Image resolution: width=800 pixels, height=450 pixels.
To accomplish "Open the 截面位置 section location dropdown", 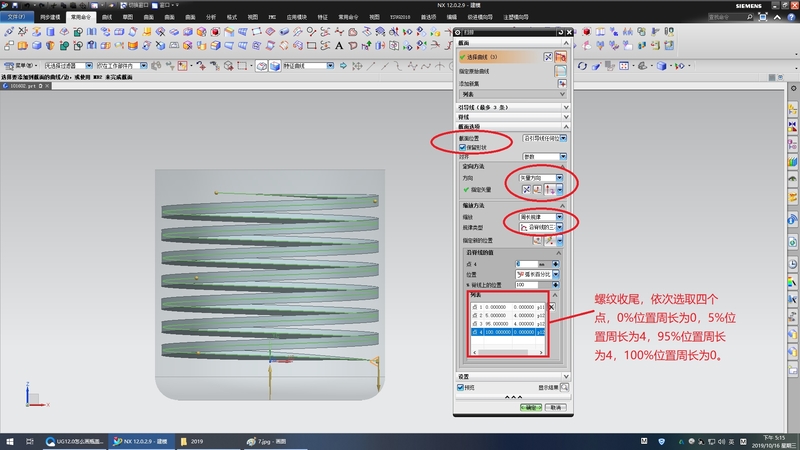I will (x=543, y=137).
